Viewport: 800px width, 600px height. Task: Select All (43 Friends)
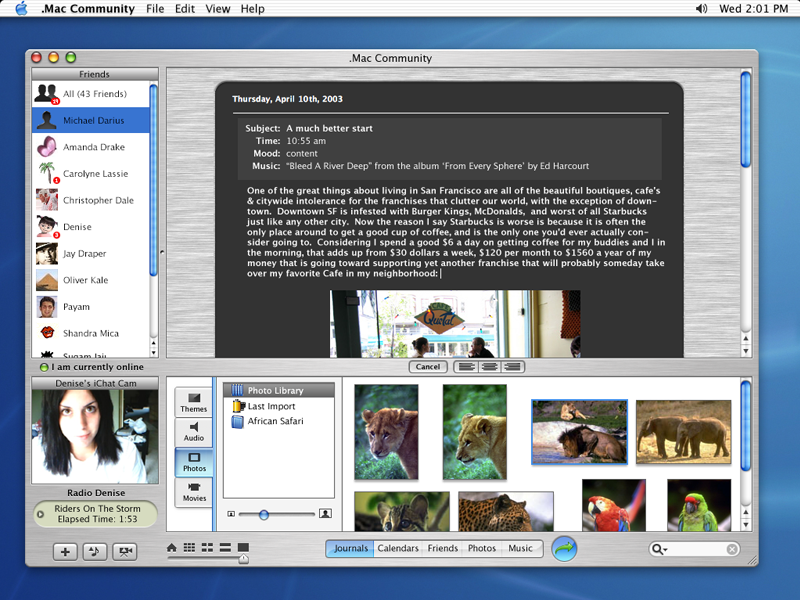91,94
